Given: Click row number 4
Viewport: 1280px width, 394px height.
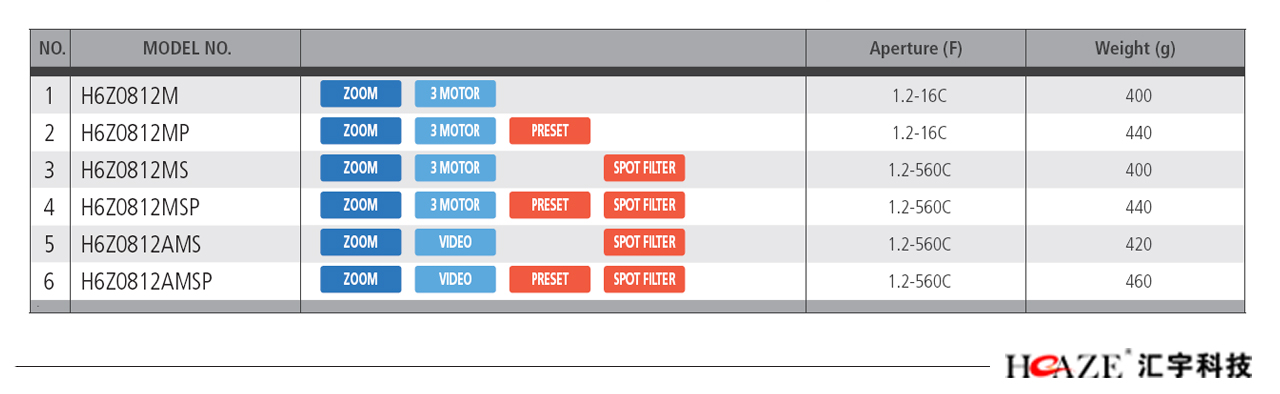Looking at the screenshot, I should [x=50, y=207].
